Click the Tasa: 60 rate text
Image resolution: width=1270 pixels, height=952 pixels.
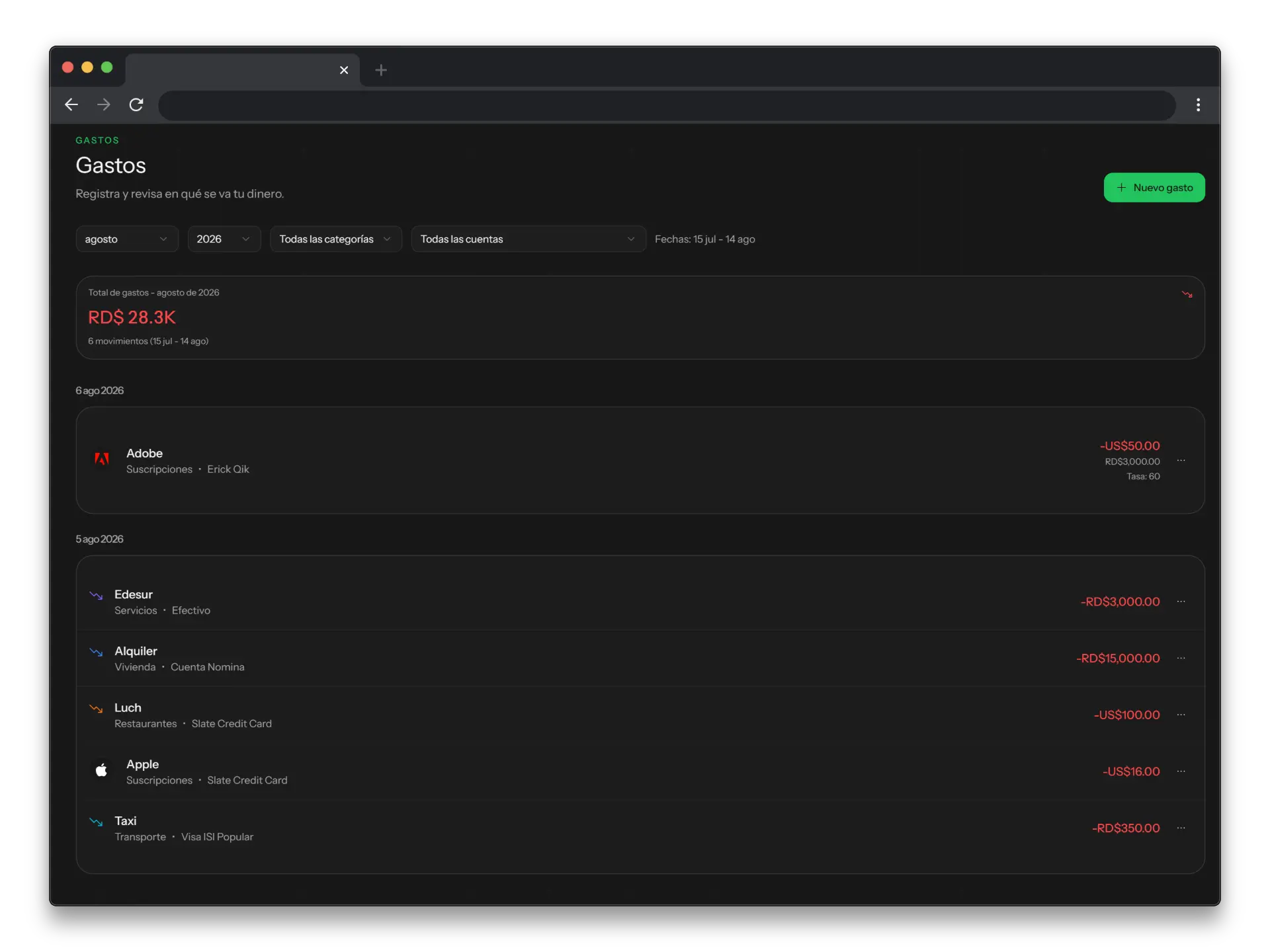point(1143,476)
